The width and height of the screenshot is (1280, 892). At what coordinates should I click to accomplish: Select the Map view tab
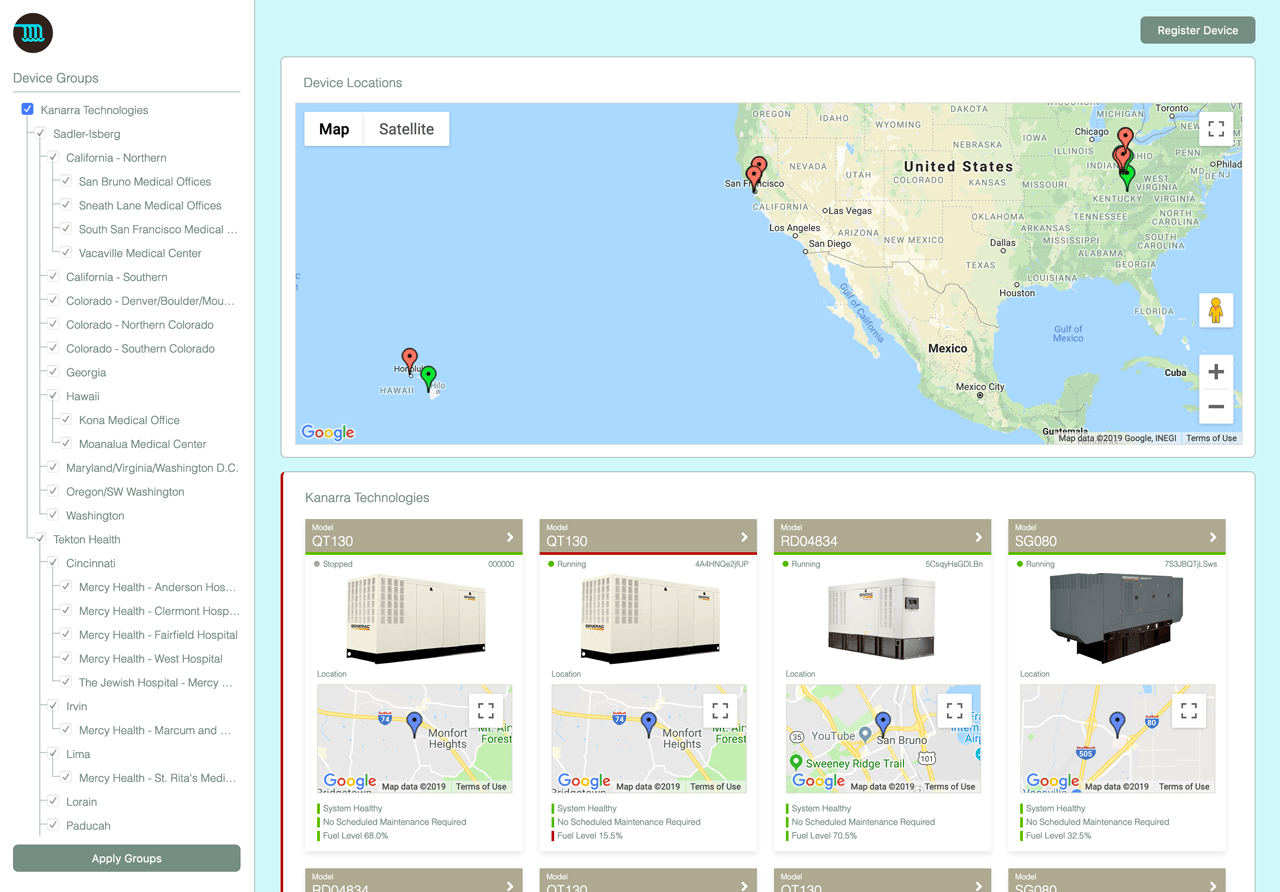334,129
